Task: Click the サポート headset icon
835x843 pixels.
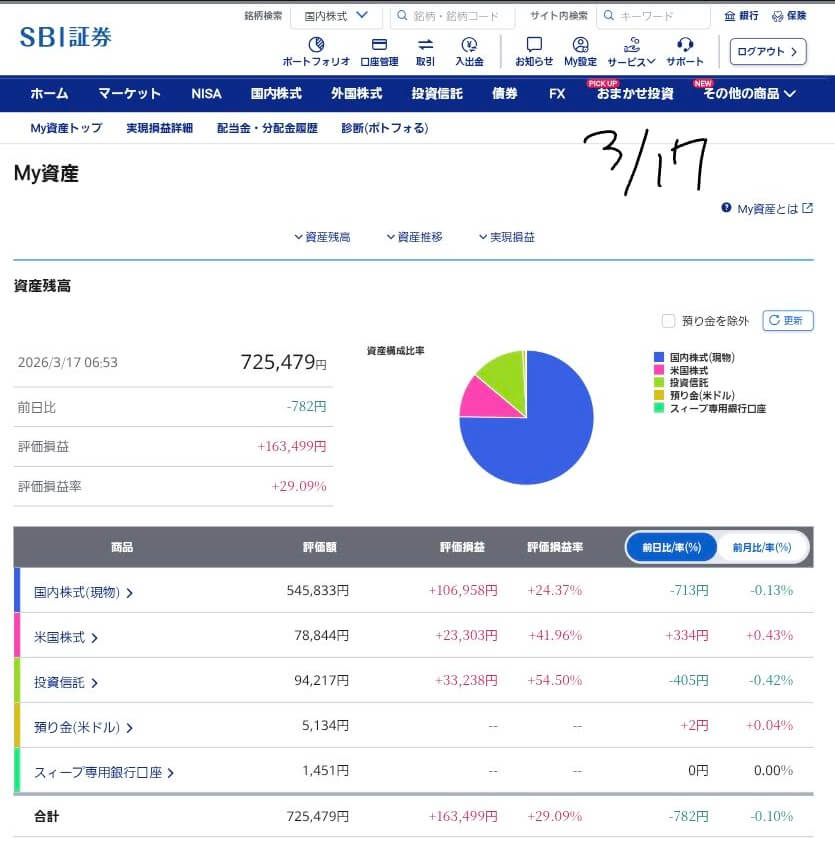Action: coord(685,45)
